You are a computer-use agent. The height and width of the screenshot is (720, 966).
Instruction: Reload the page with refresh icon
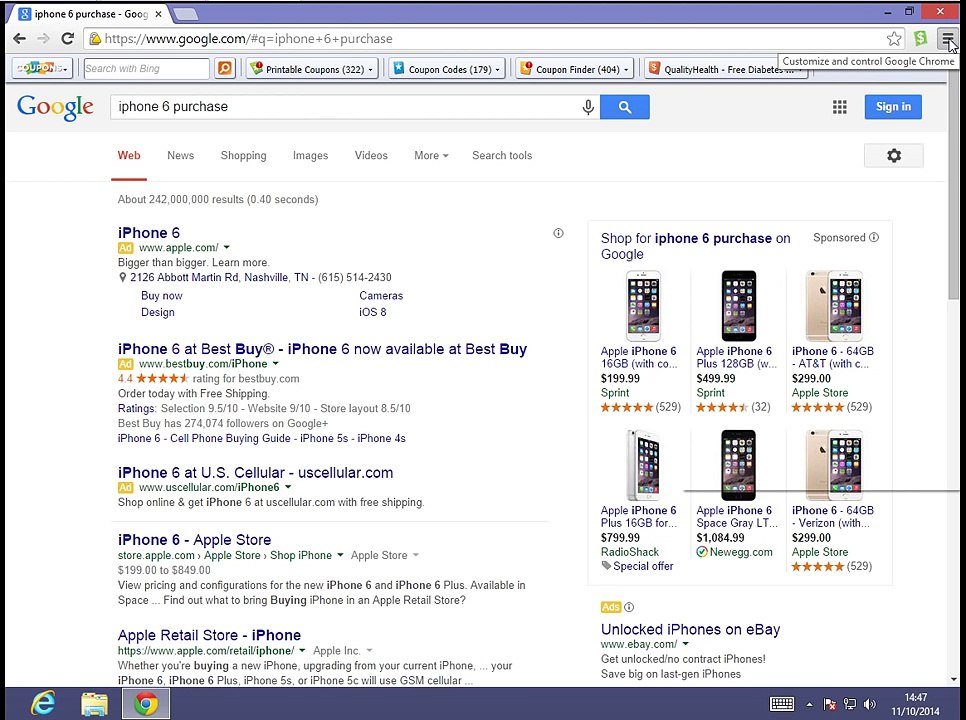tap(68, 39)
